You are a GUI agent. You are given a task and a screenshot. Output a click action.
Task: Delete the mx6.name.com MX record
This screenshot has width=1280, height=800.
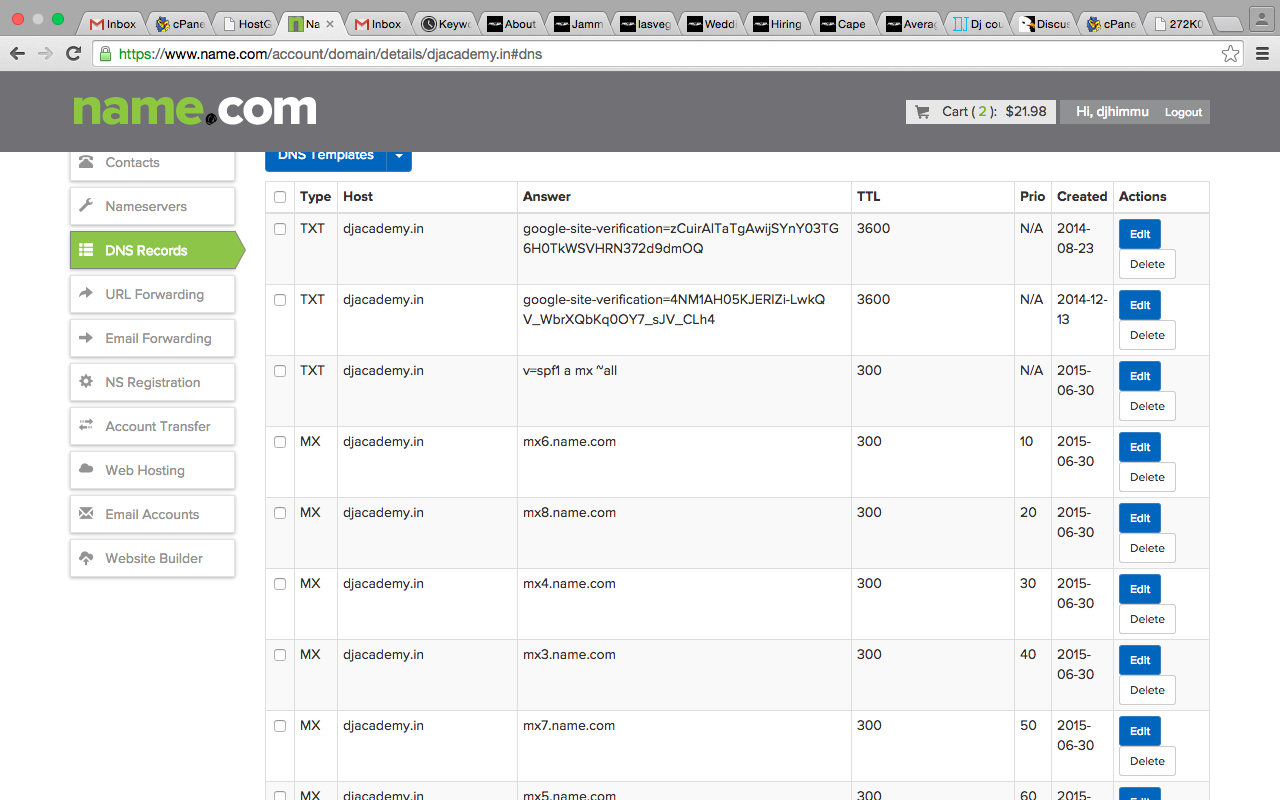pyautogui.click(x=1147, y=477)
